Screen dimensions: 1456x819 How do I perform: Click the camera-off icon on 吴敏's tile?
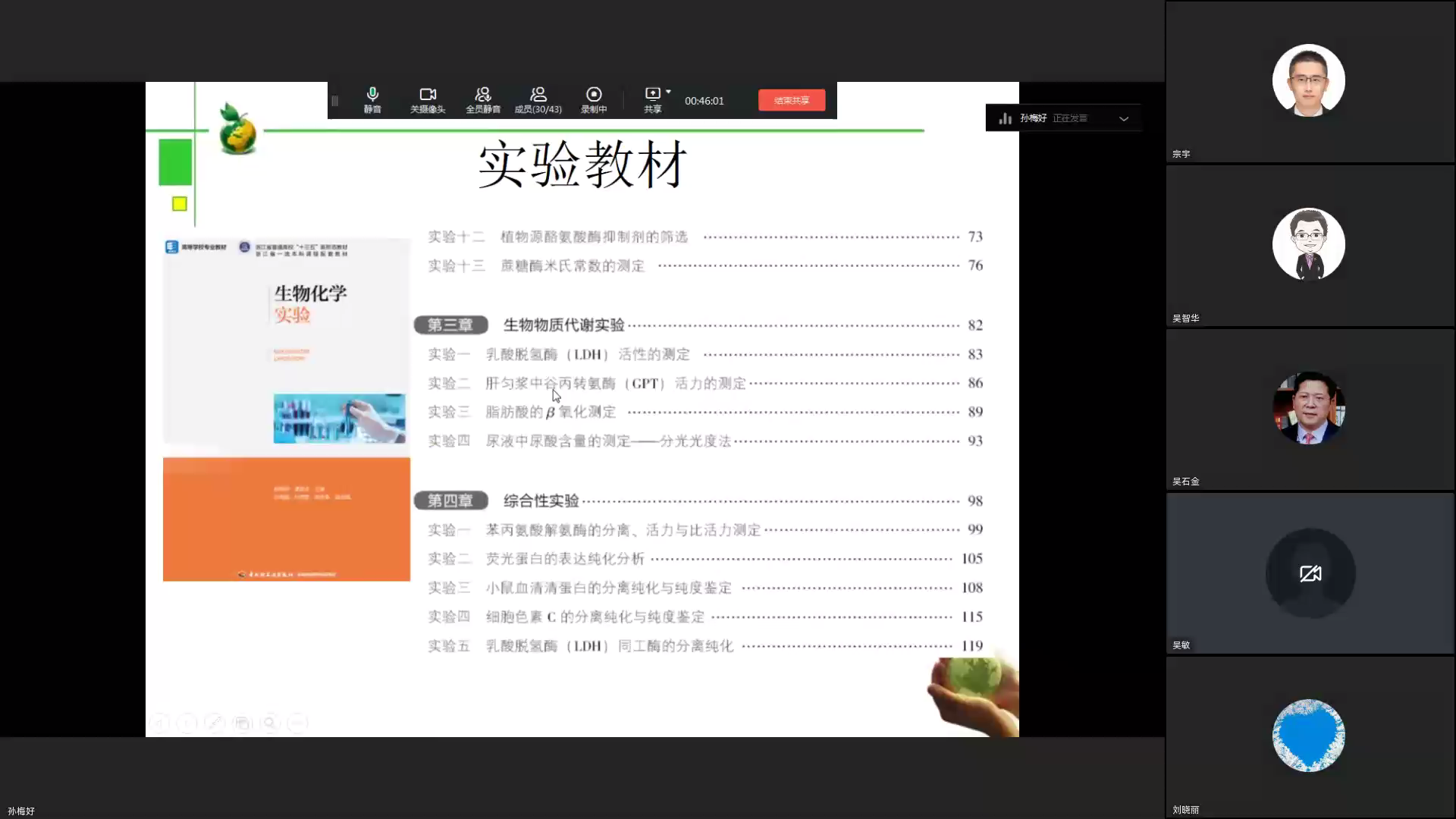click(x=1310, y=573)
